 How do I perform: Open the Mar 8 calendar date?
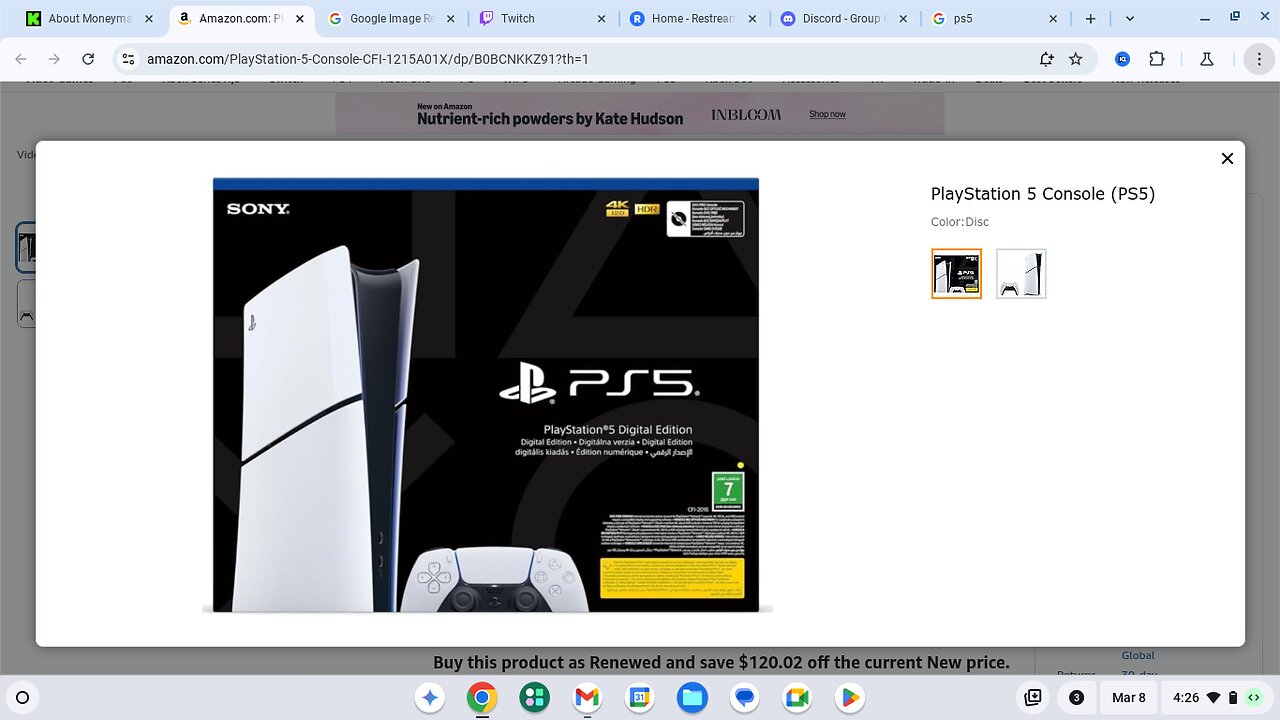pos(1129,698)
